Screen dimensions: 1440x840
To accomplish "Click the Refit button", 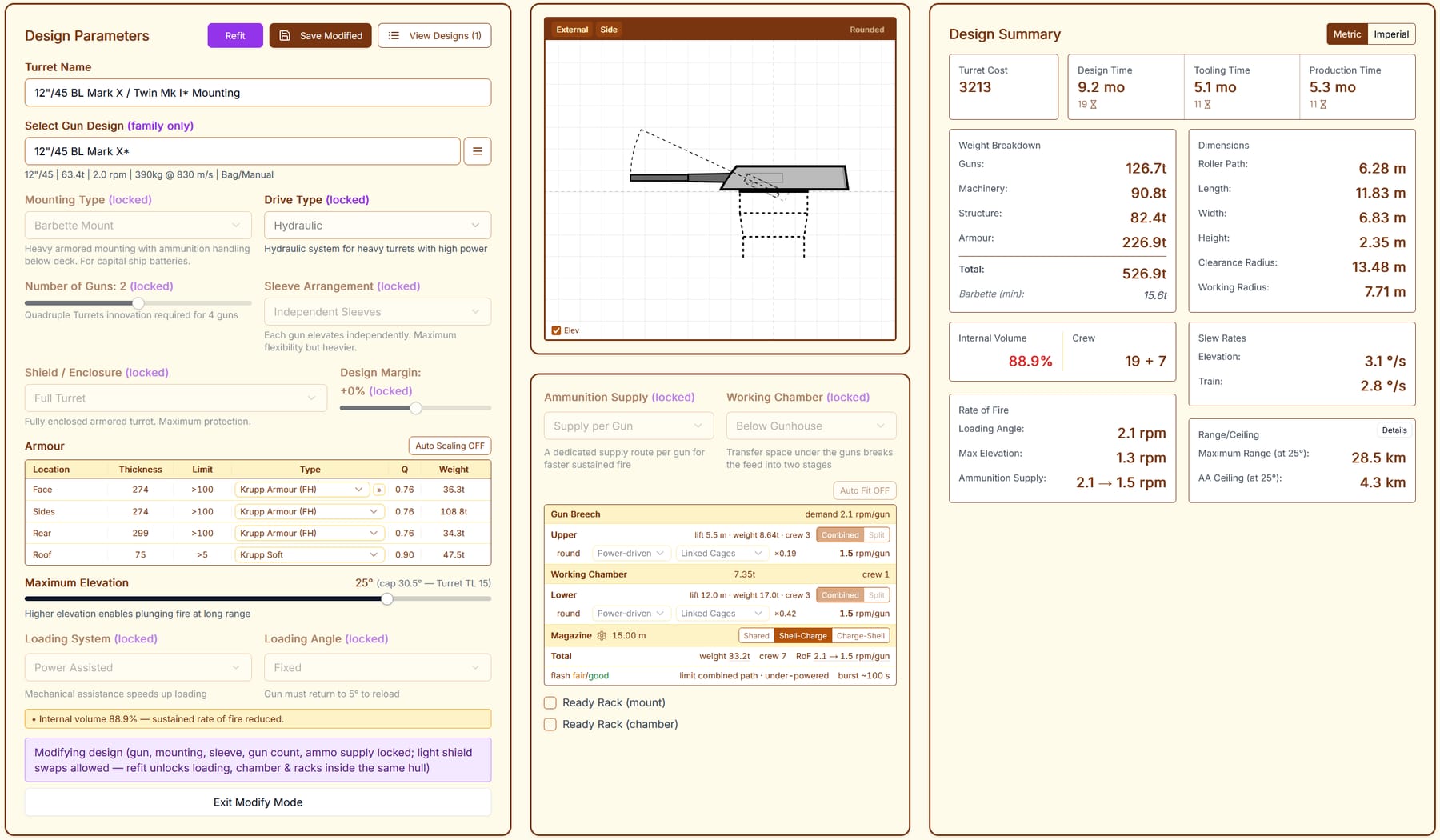I will [235, 36].
